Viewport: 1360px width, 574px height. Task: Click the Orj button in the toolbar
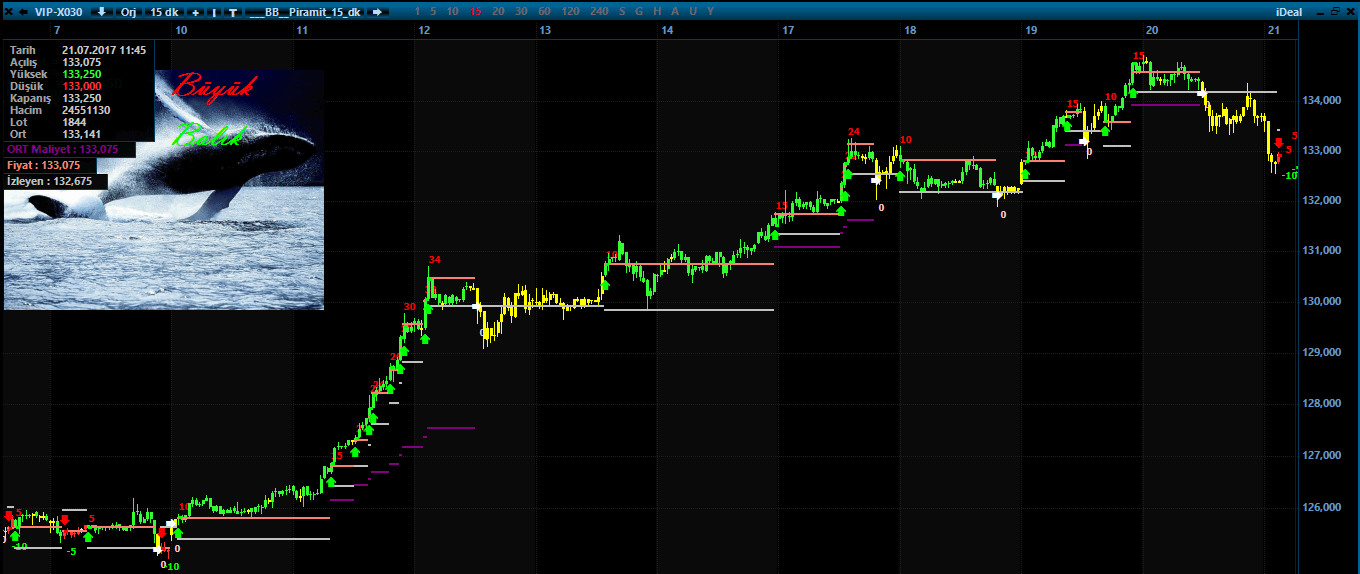128,11
